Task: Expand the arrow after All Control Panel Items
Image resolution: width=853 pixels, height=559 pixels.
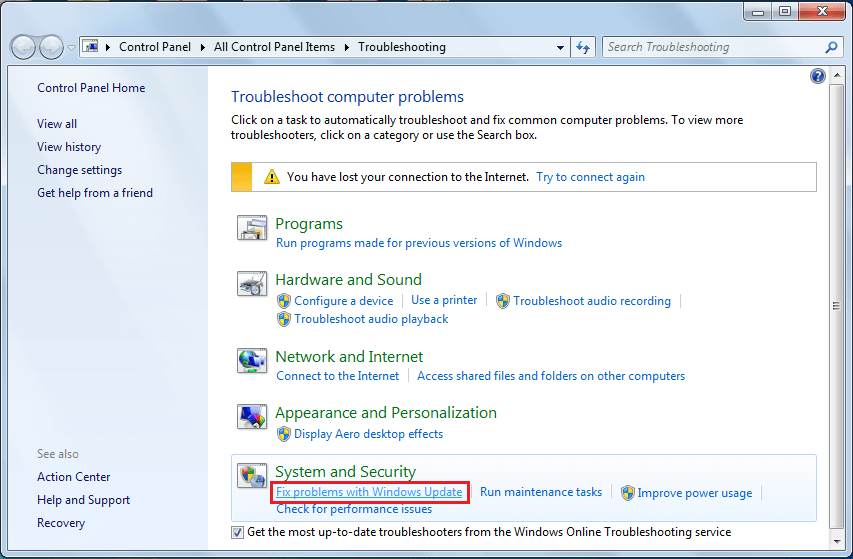Action: click(x=348, y=47)
